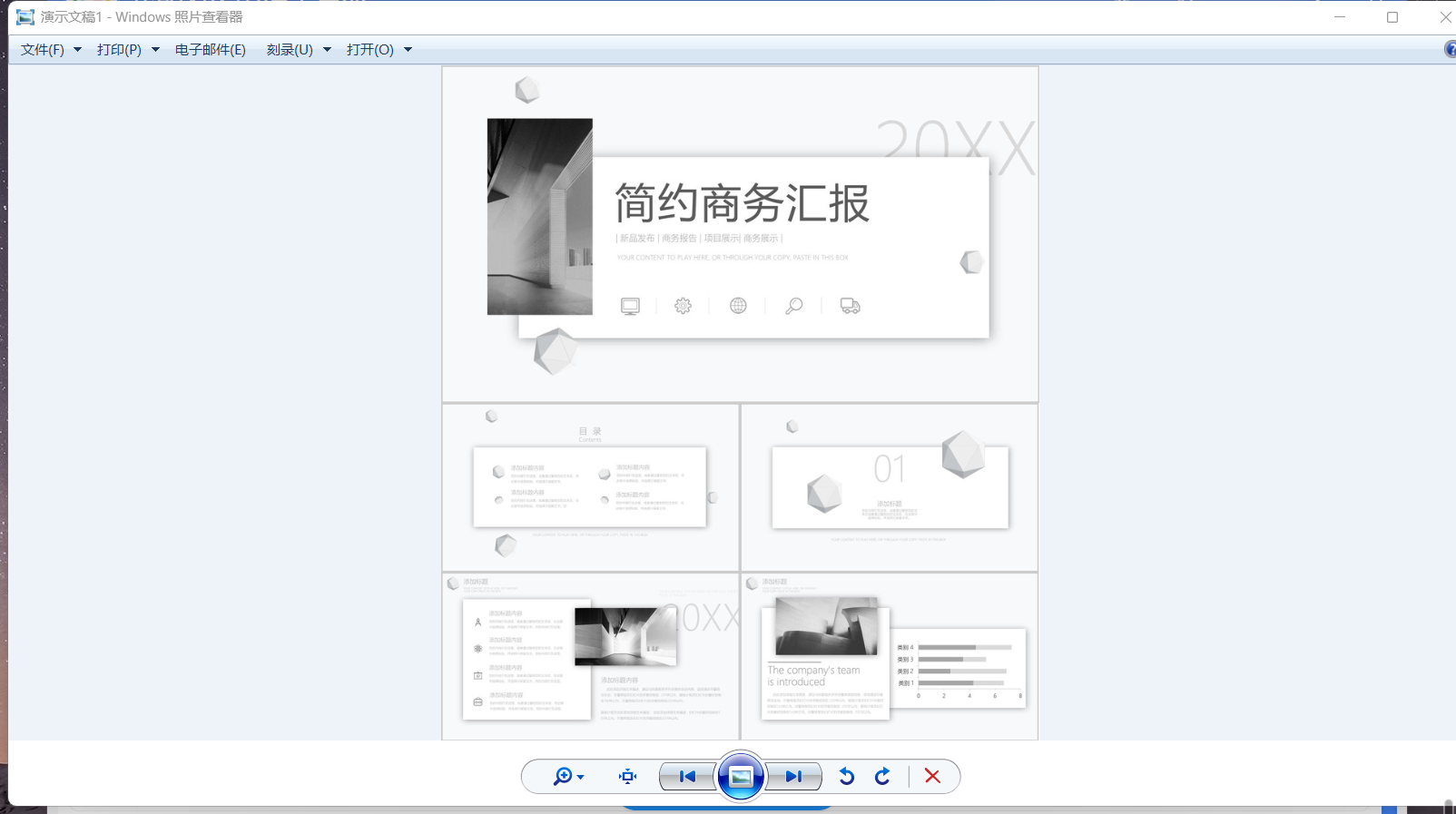Expand the dropdown arrow next to 文件(F)
The image size is (1456, 814).
pos(77,50)
